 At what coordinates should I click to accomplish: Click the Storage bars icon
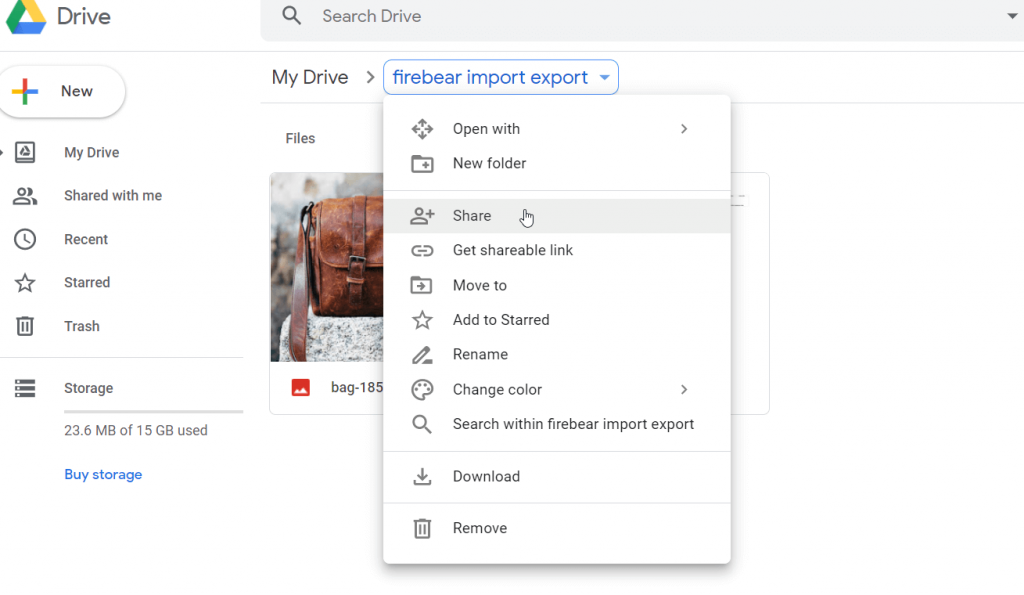click(25, 388)
